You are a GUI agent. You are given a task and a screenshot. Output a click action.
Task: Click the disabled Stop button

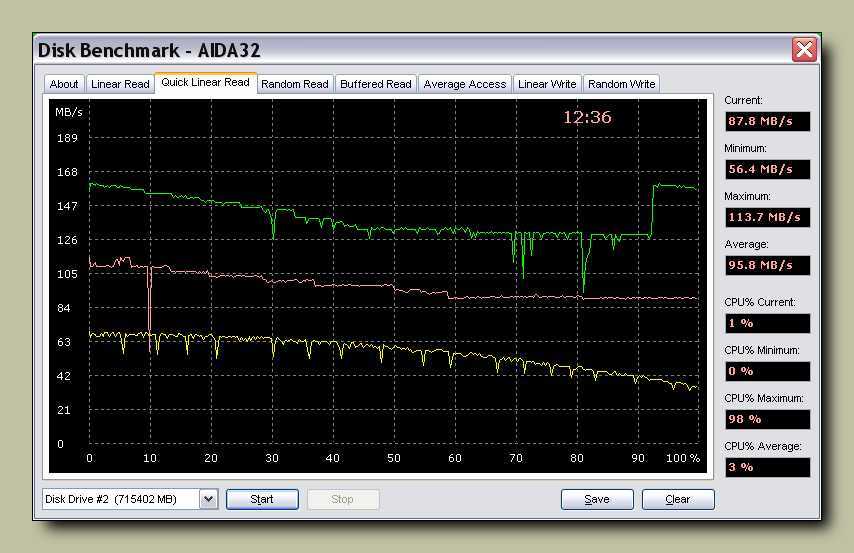343,499
